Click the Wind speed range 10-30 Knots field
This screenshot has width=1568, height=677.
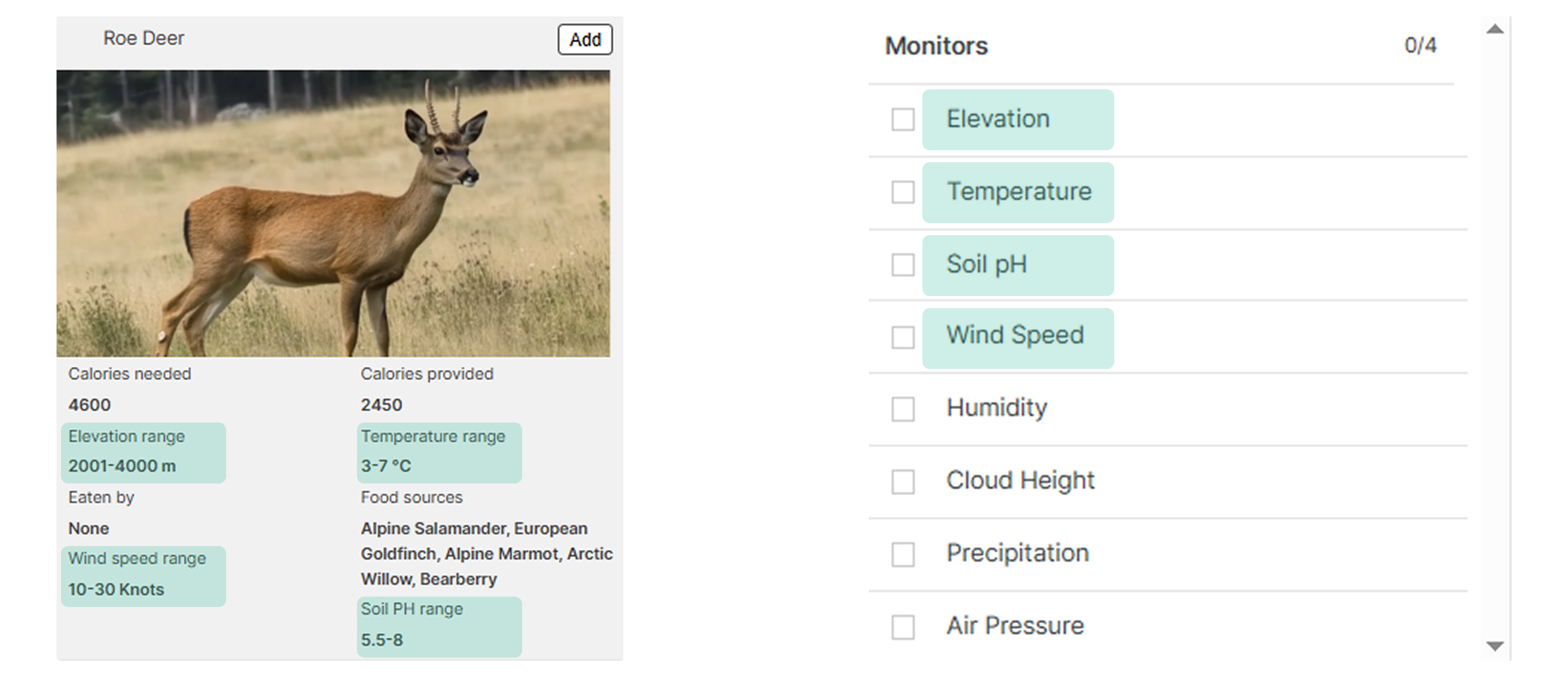144,575
